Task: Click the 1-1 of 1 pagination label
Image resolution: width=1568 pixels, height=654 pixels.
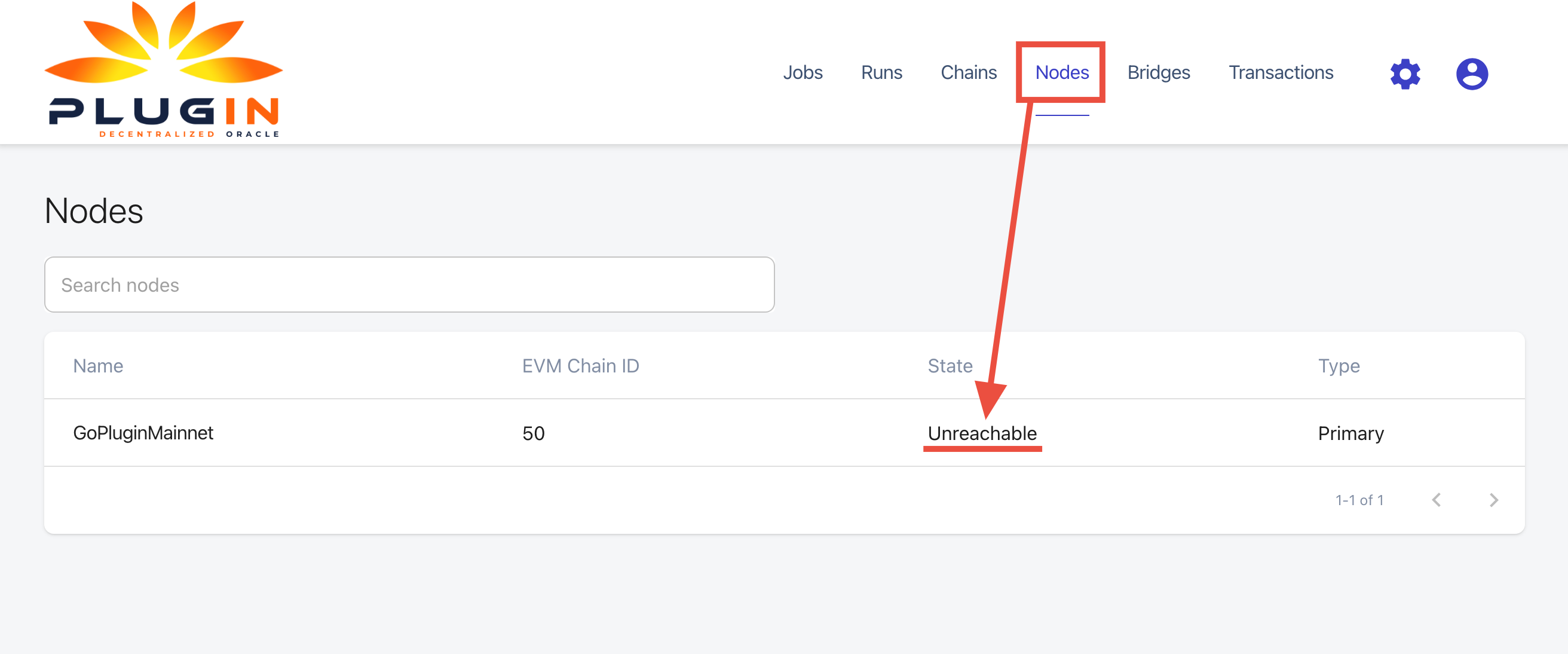Action: 1359,499
